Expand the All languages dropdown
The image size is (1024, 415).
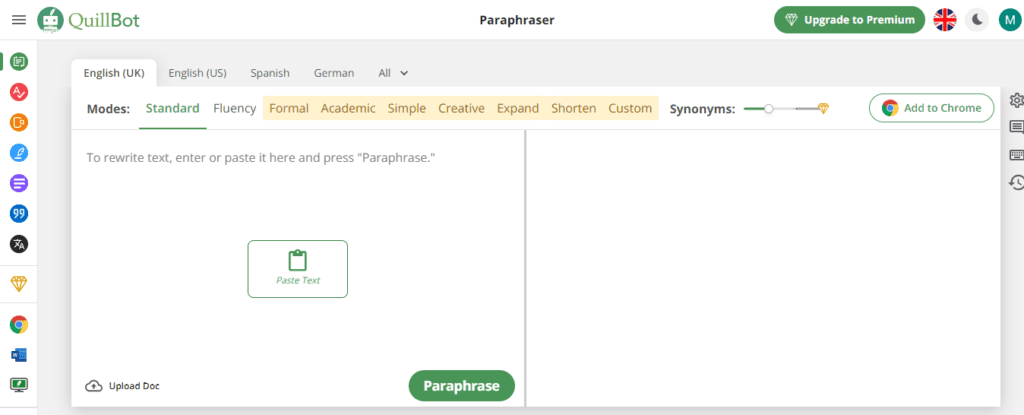tap(393, 73)
